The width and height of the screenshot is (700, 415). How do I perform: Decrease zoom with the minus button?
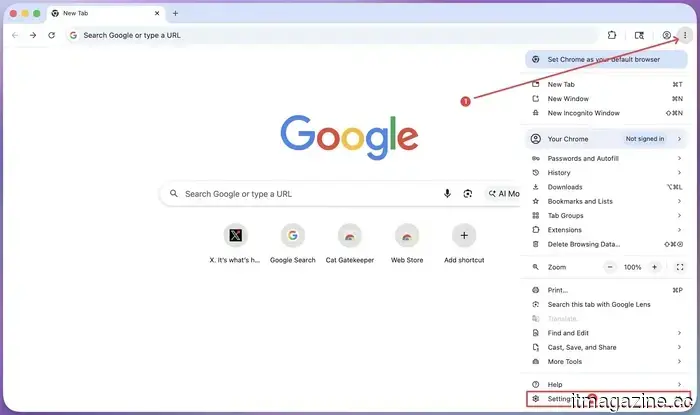click(610, 267)
